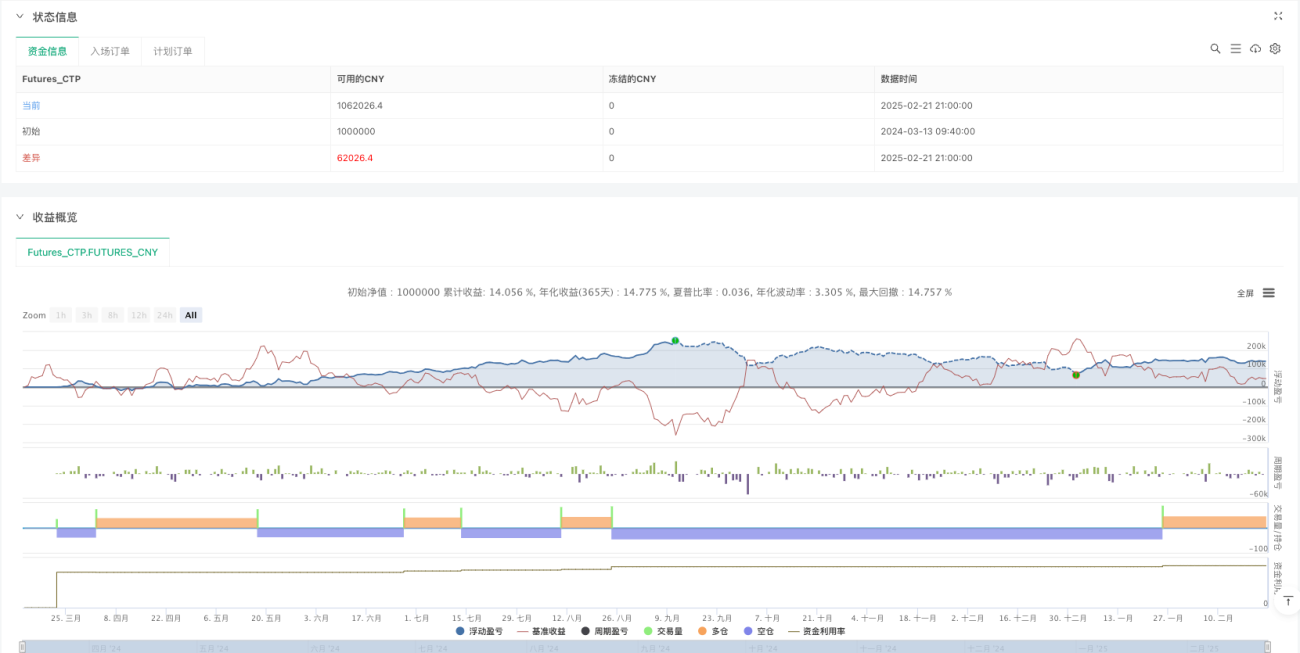Switch to the 计划订单 tab

coord(172,51)
